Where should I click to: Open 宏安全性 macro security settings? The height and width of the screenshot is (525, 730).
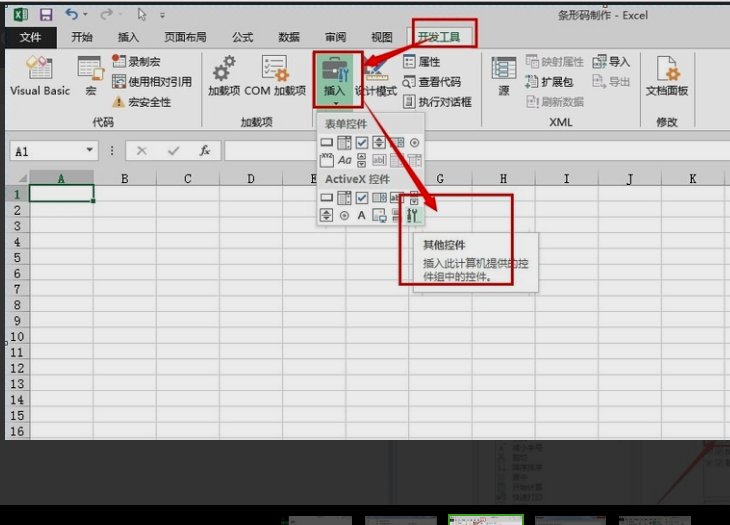tap(142, 102)
